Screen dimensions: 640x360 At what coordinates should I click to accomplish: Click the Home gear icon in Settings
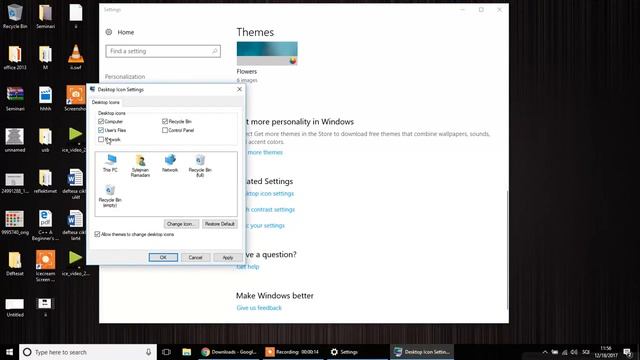[x=109, y=32]
